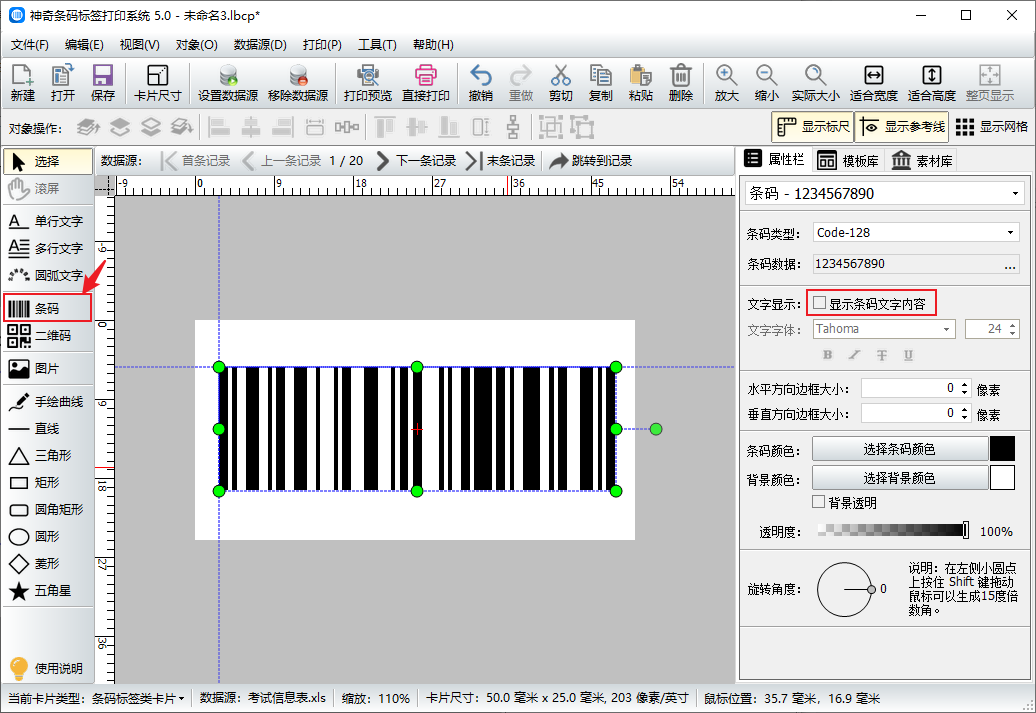Open the 打印(P) menu

[x=322, y=45]
